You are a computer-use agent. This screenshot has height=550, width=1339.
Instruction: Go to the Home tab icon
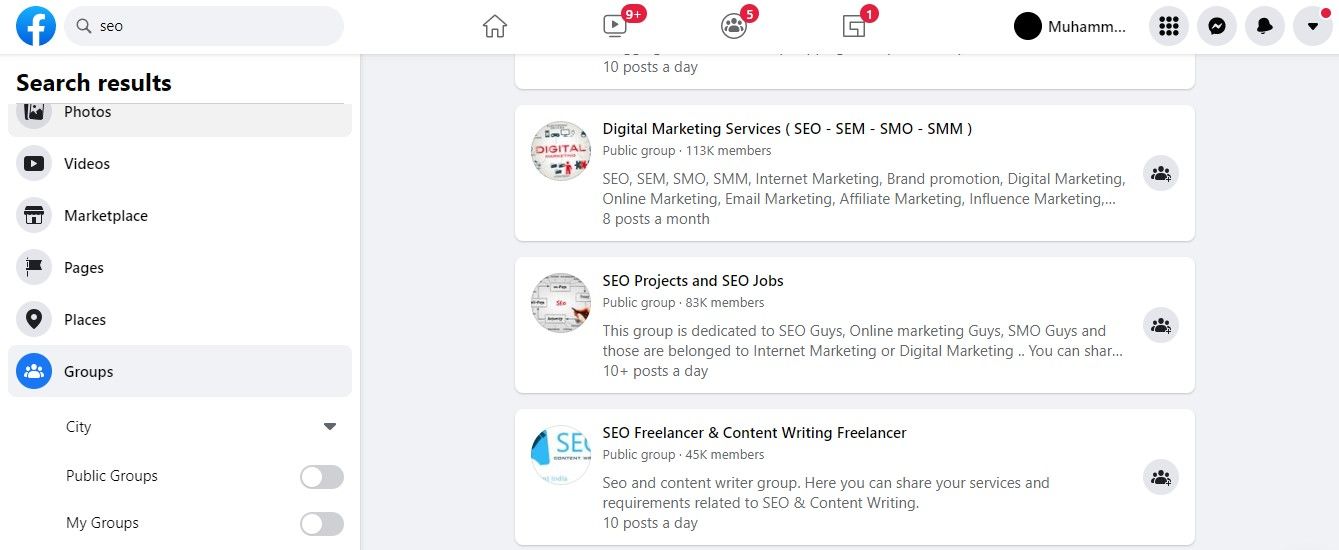point(495,26)
